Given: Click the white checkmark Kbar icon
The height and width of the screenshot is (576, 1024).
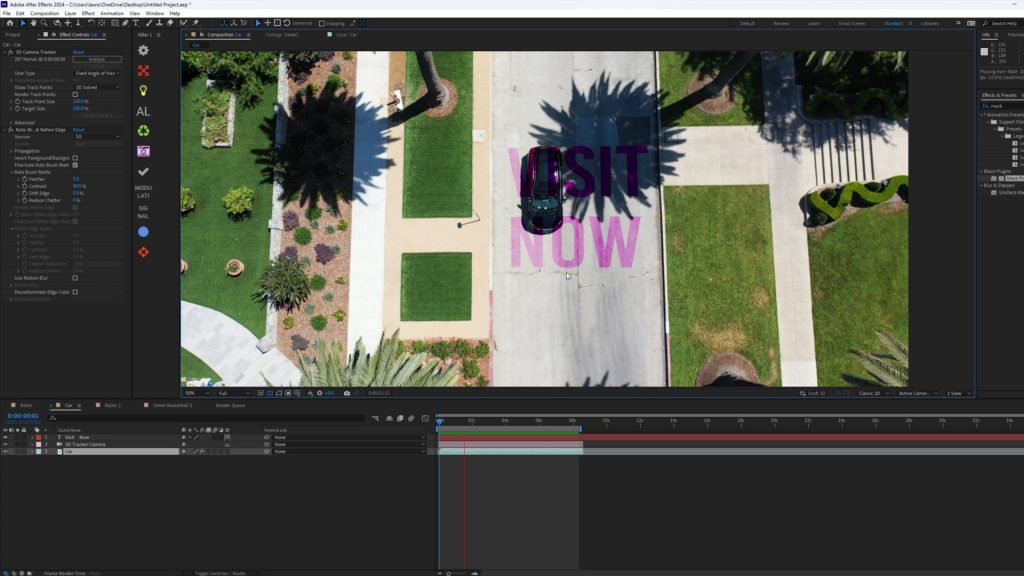Looking at the screenshot, I should (x=143, y=172).
